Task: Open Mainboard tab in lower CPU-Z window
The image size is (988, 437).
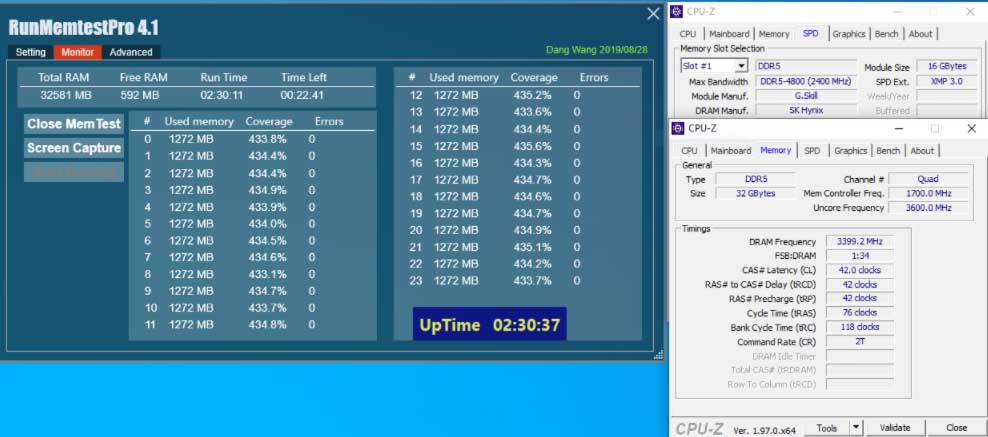Action: pos(731,150)
